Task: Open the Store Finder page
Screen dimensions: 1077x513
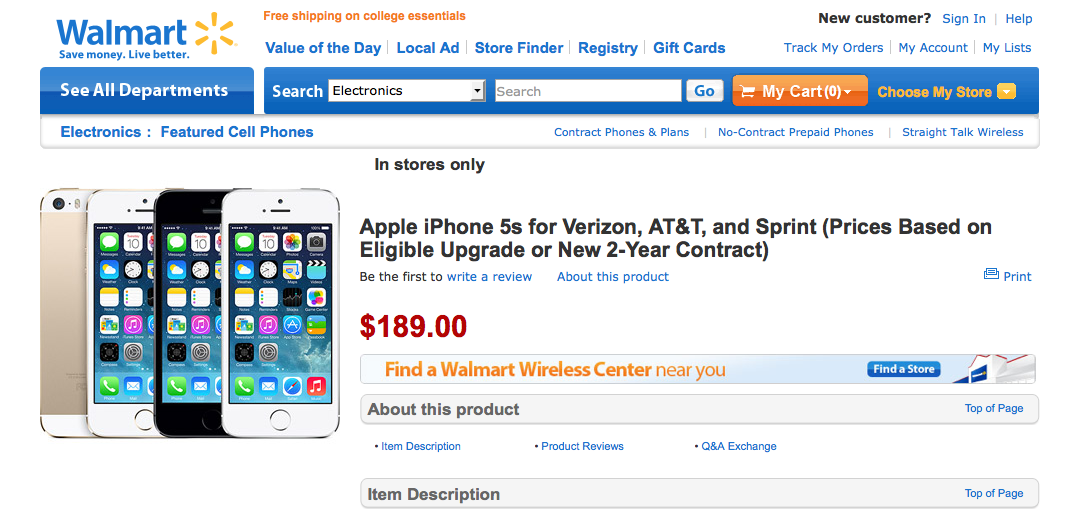Action: (x=520, y=48)
